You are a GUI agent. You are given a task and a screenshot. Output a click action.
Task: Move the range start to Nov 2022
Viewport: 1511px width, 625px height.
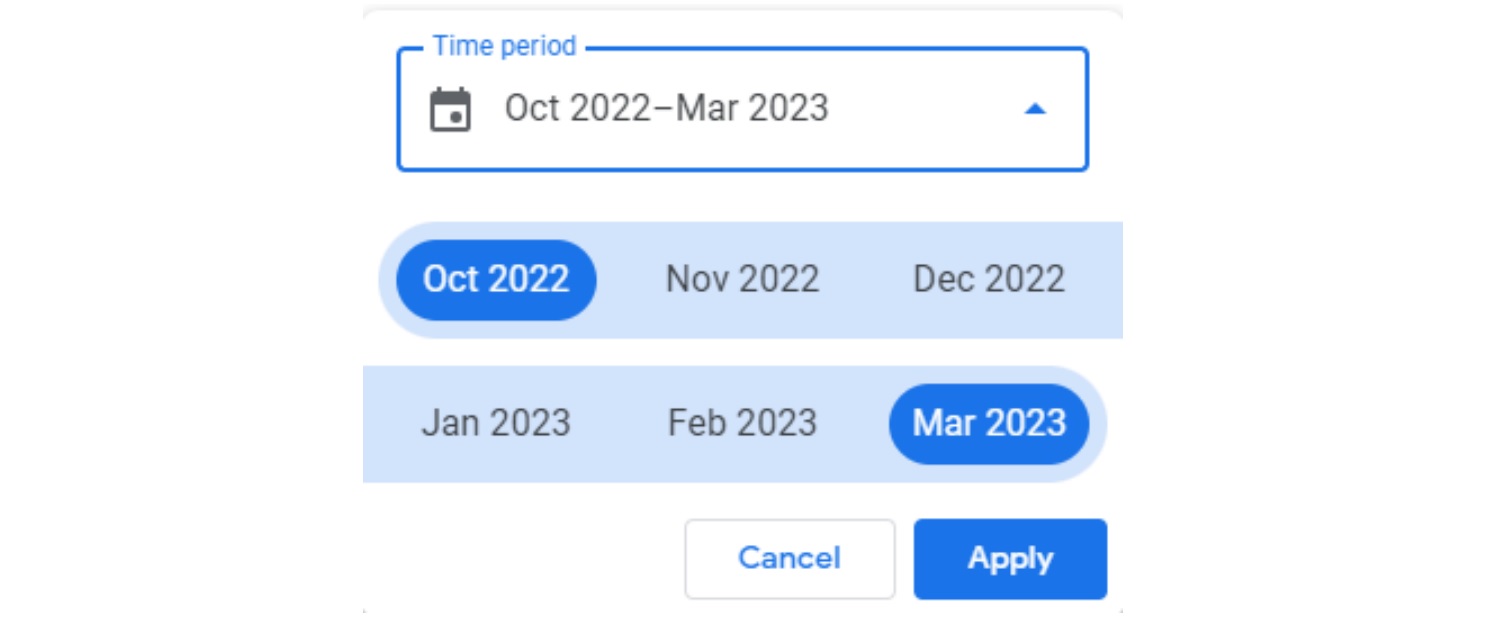742,279
